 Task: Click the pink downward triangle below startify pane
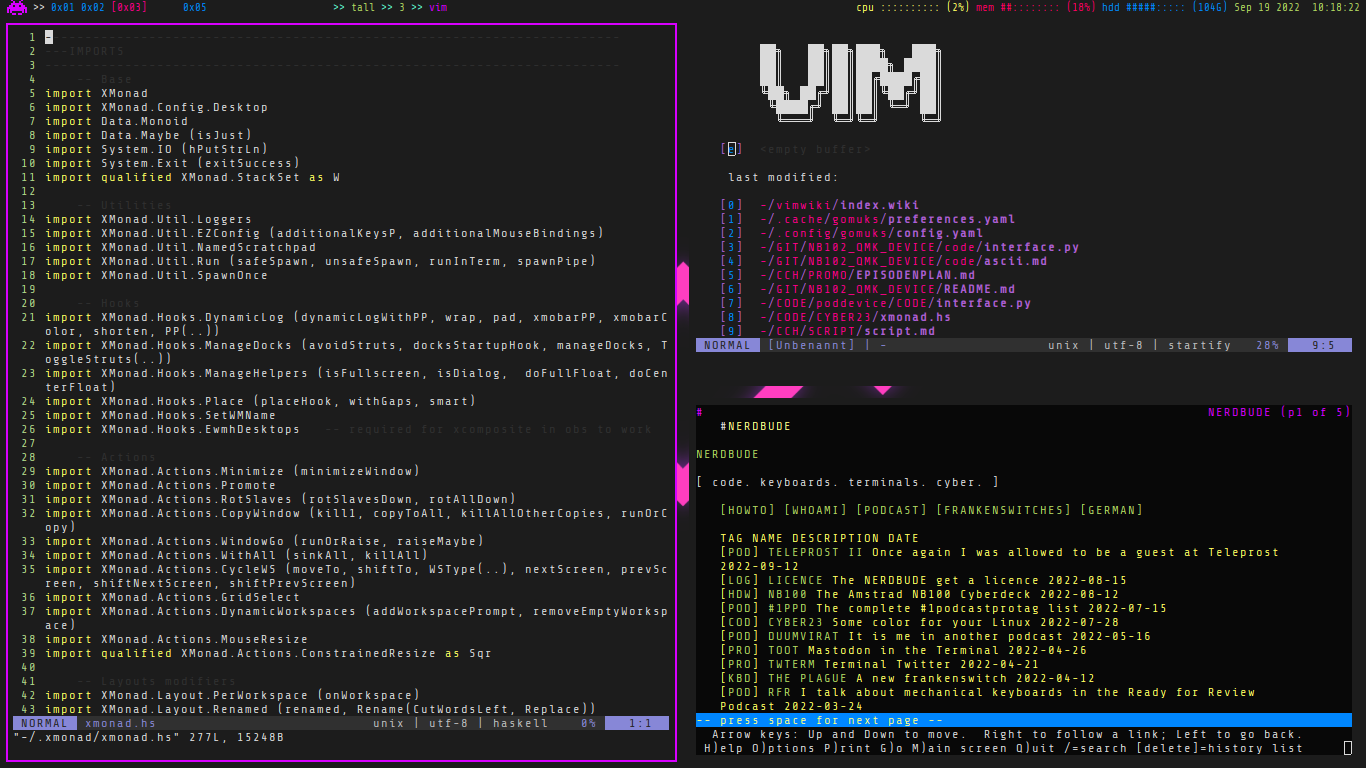click(882, 390)
